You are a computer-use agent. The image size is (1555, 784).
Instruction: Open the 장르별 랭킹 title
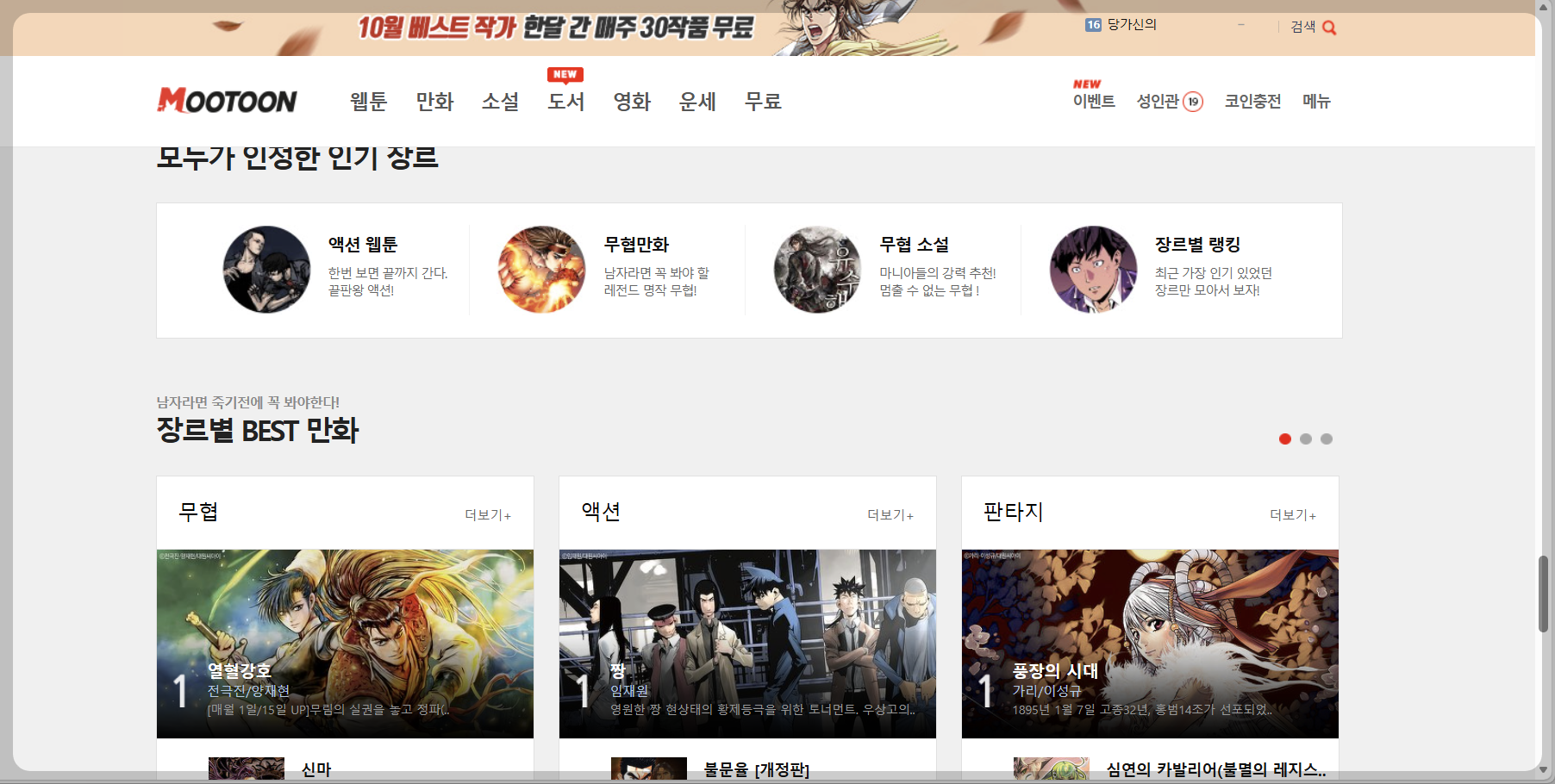click(1198, 245)
